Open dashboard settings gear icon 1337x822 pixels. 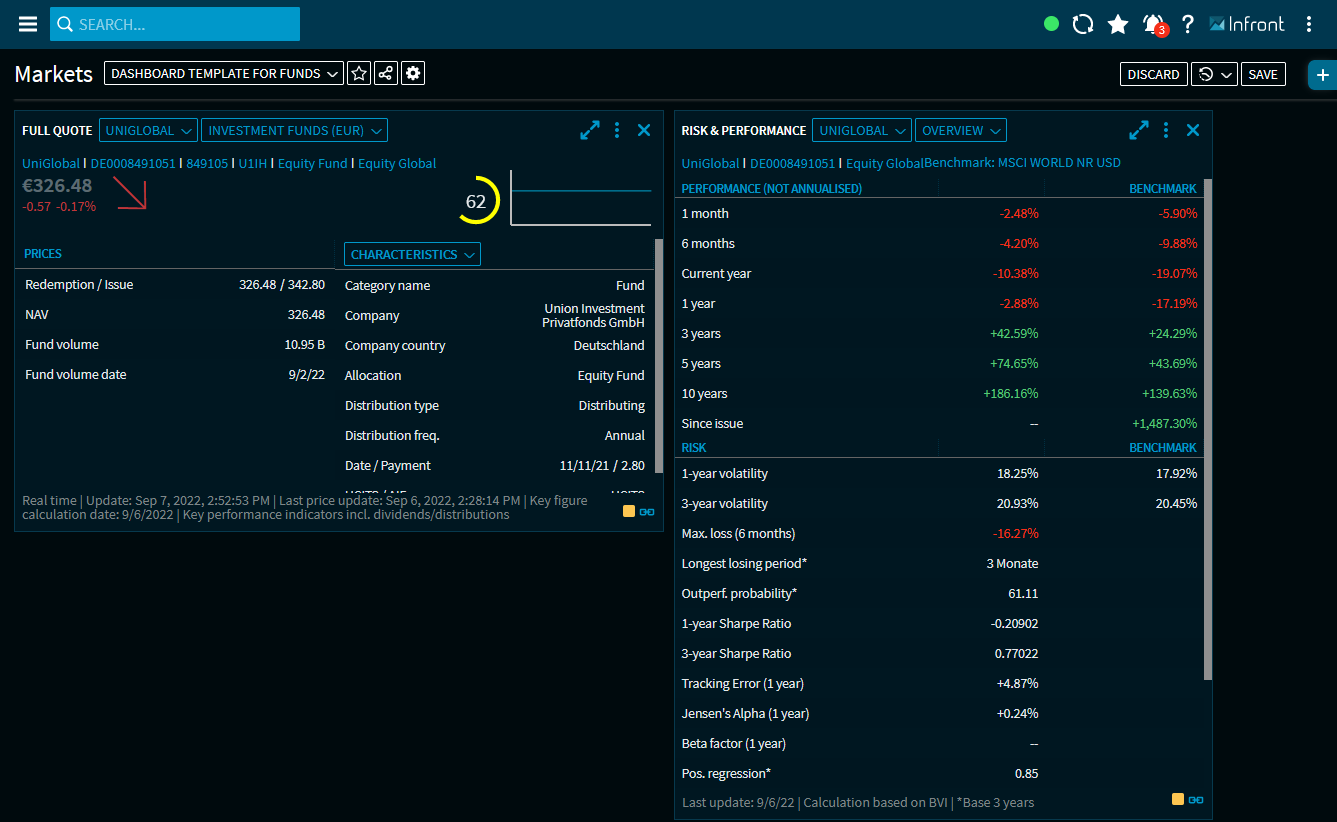pyautogui.click(x=413, y=74)
